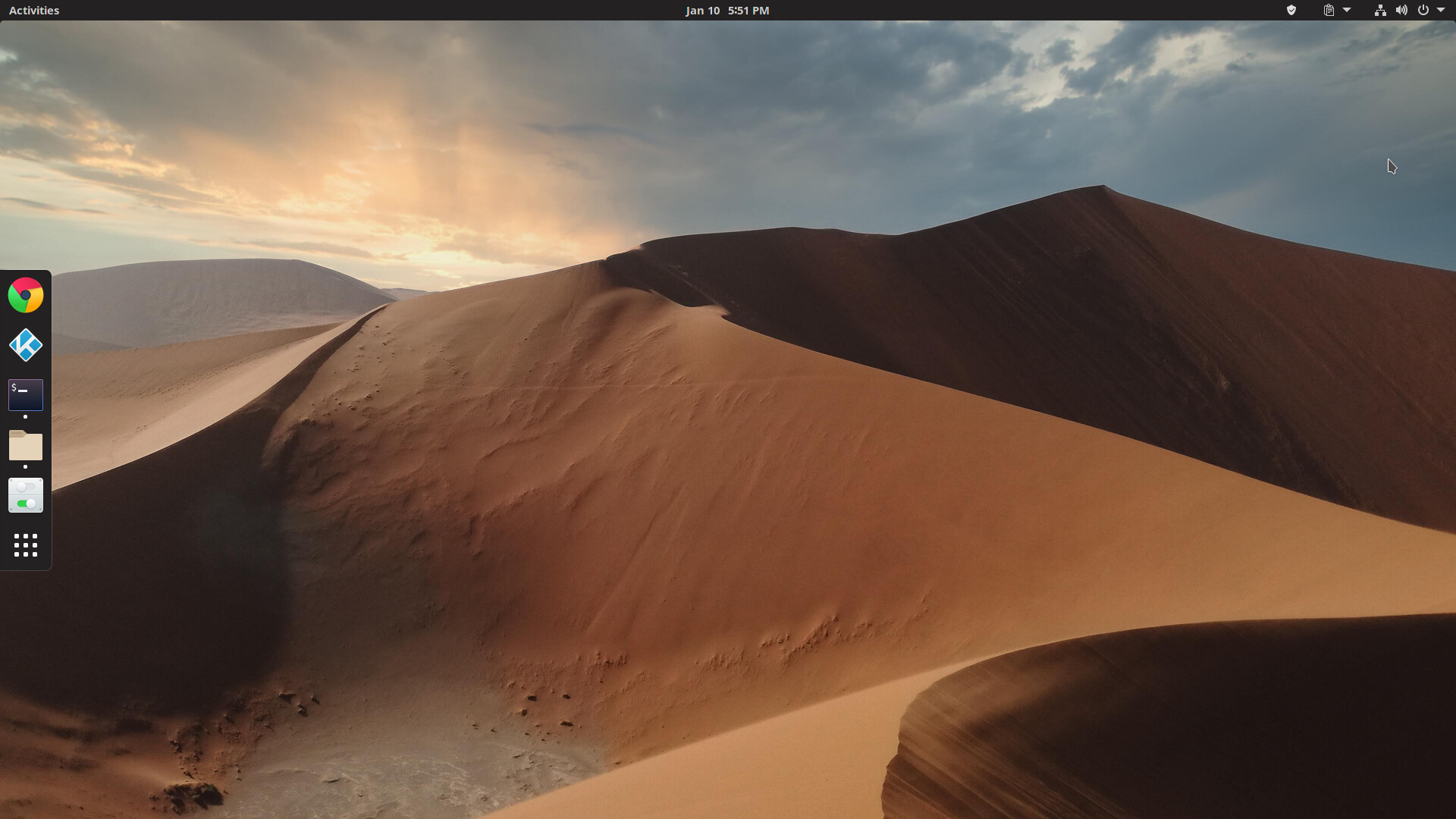Click the security shield tray icon

point(1291,10)
